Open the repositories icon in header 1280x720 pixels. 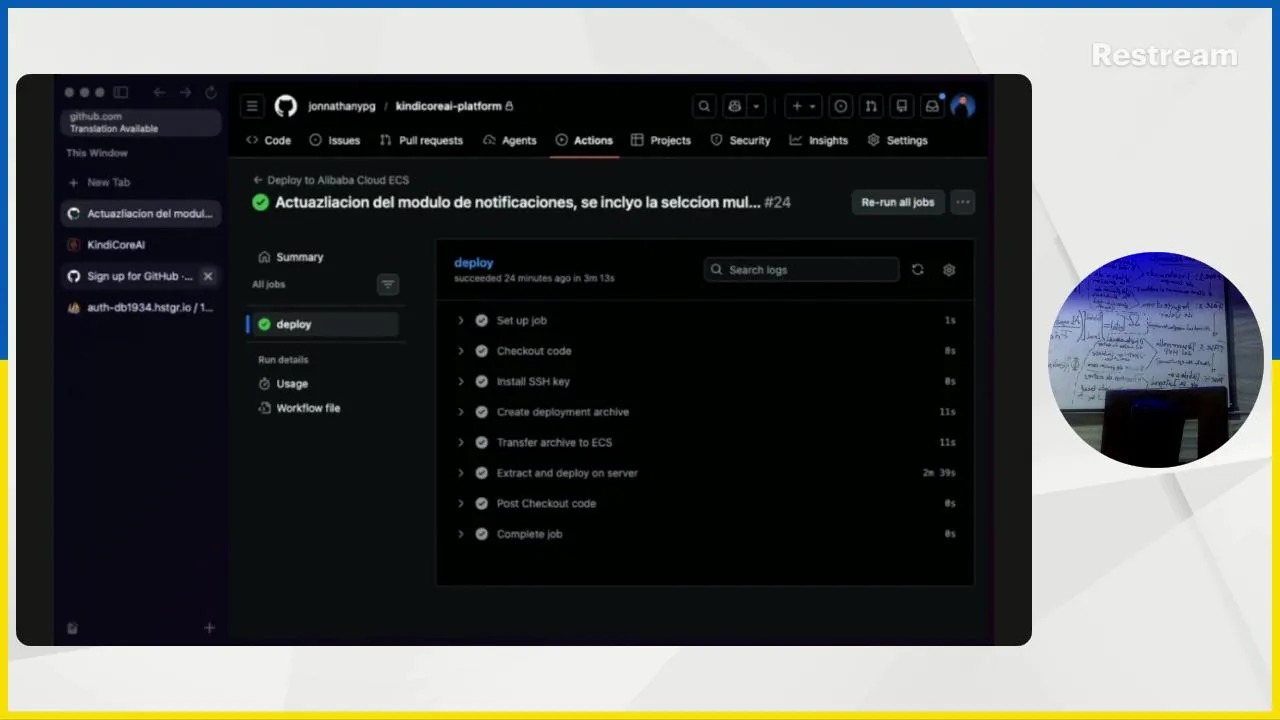click(901, 106)
